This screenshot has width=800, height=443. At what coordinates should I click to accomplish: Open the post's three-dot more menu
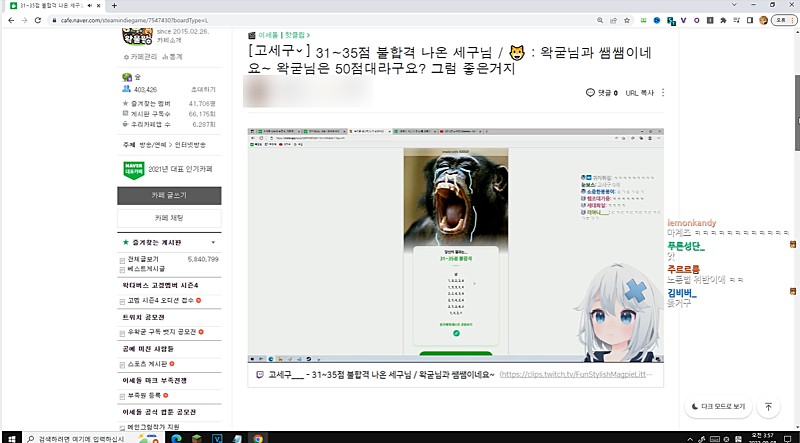tap(663, 93)
